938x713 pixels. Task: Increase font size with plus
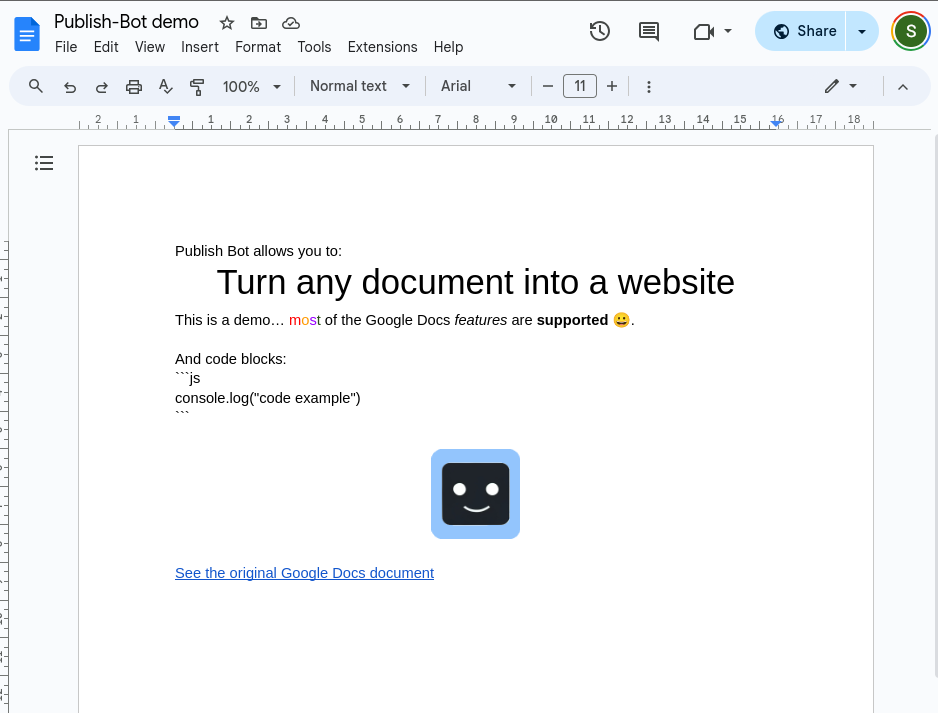(611, 87)
